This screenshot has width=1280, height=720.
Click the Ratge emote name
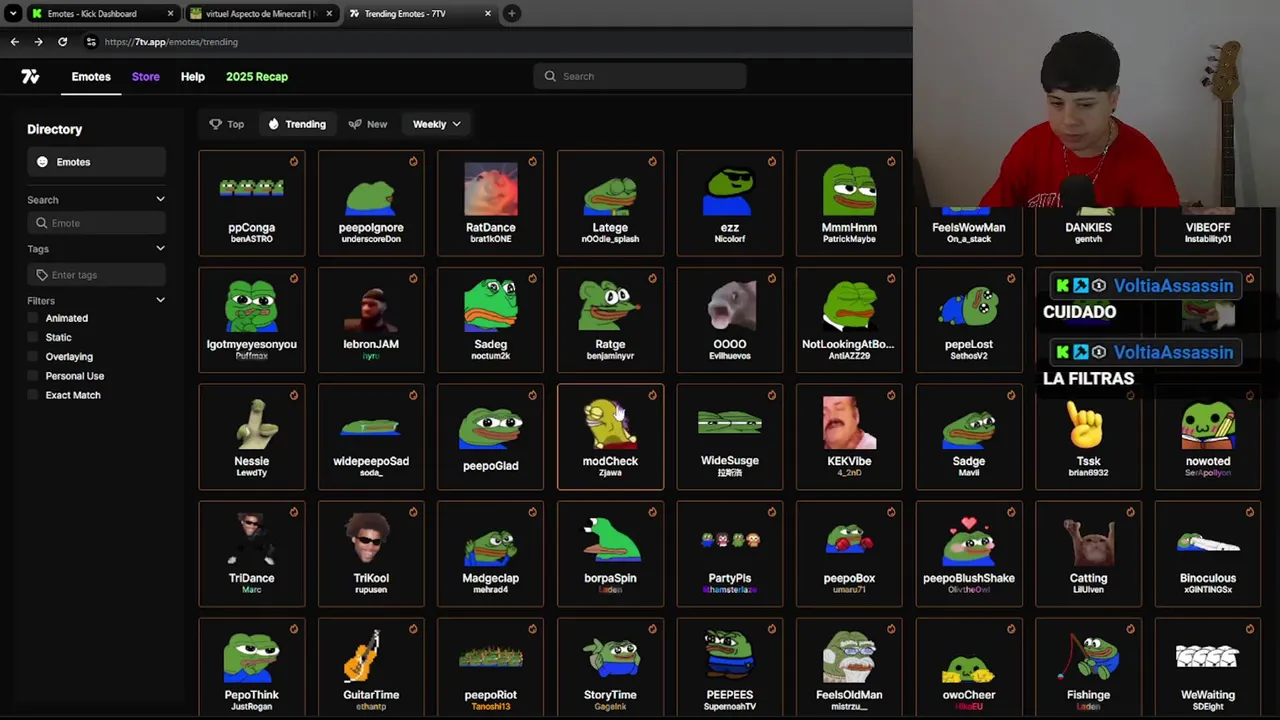610,344
